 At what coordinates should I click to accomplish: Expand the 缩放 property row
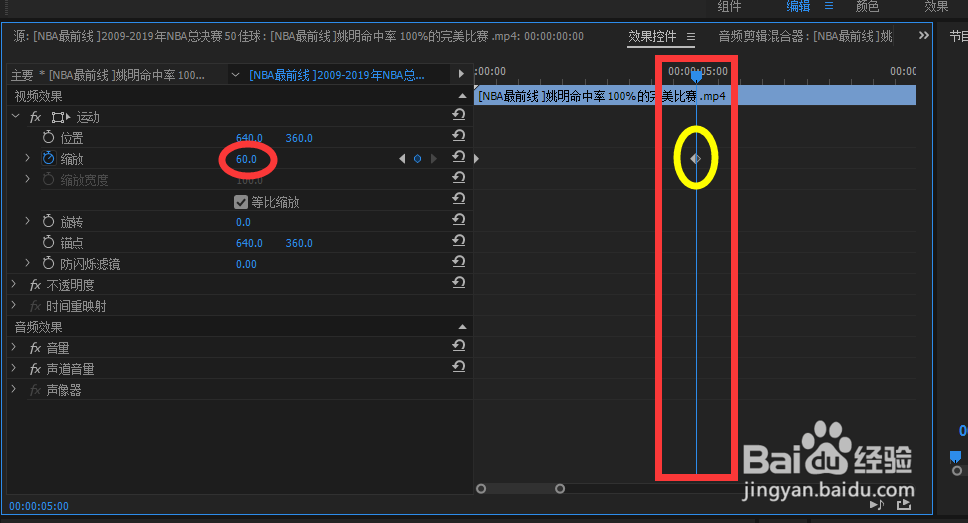[x=27, y=158]
